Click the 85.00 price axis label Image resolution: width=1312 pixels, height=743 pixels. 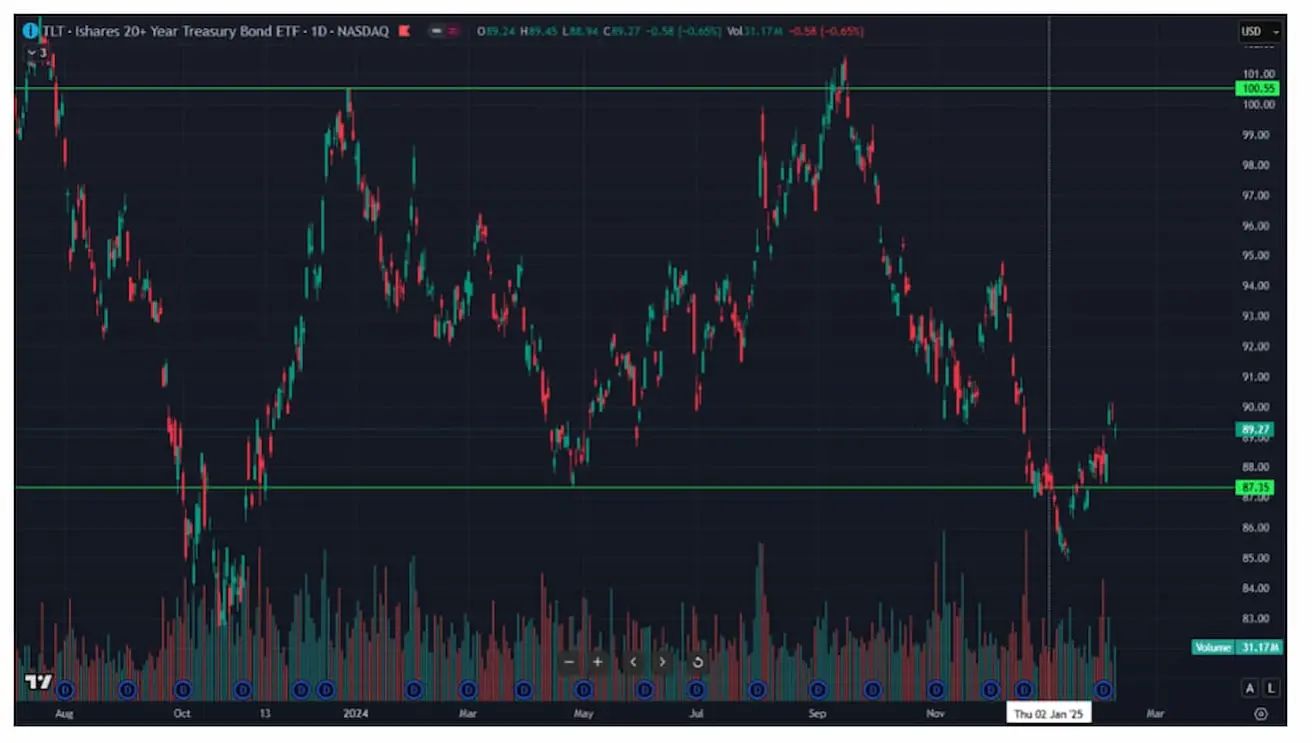(x=1258, y=558)
